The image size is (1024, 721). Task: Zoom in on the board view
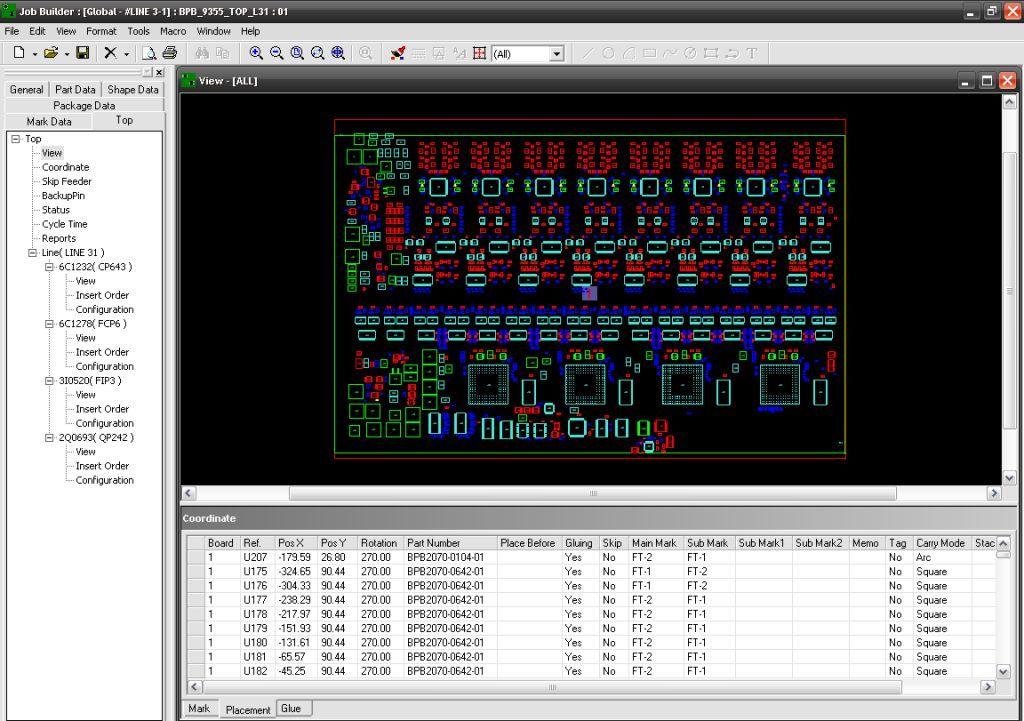257,53
